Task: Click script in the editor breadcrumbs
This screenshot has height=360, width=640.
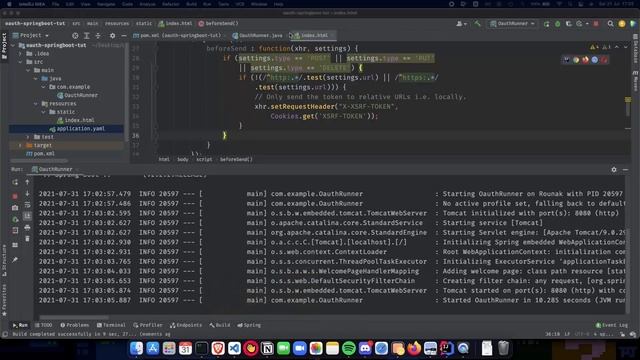Action: [204, 160]
